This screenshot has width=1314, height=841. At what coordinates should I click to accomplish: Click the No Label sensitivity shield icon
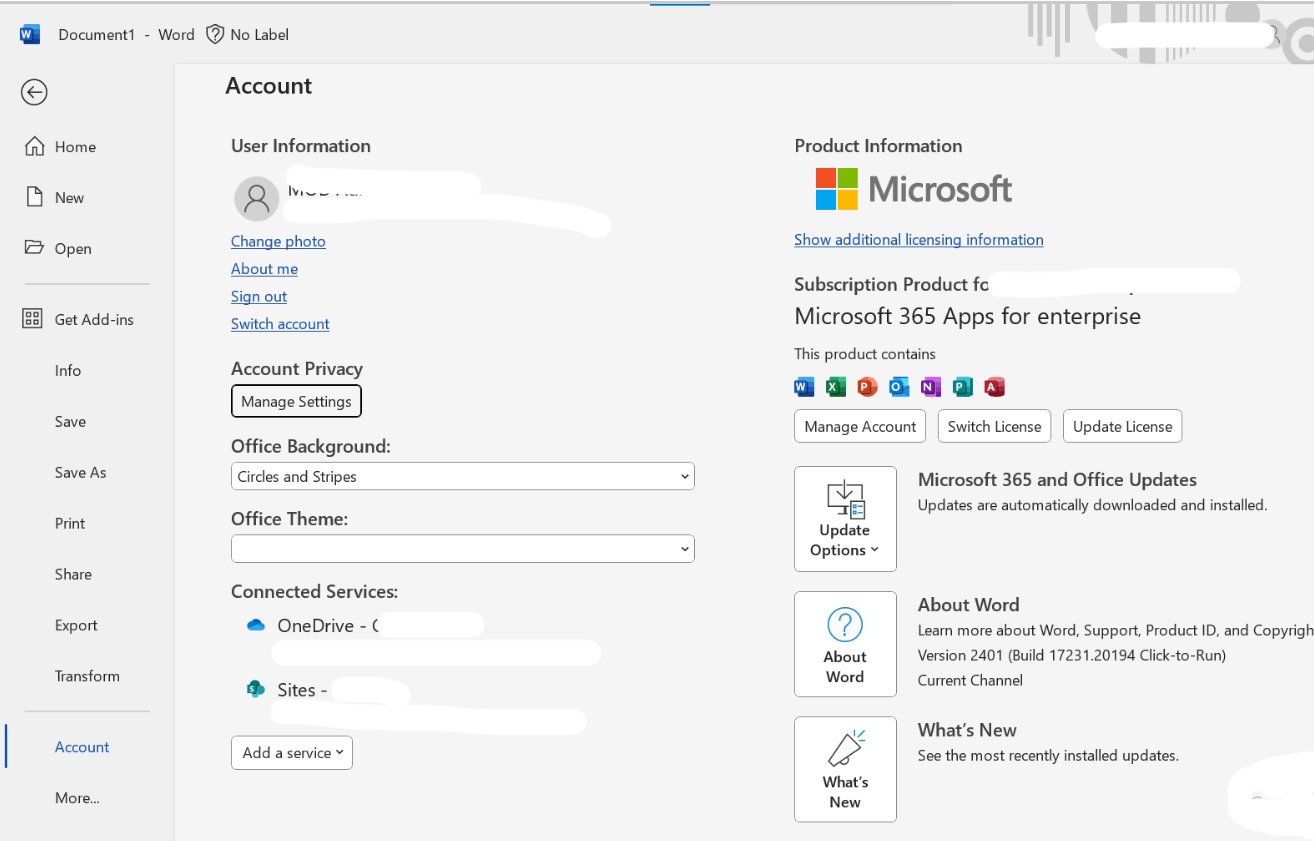tap(215, 34)
